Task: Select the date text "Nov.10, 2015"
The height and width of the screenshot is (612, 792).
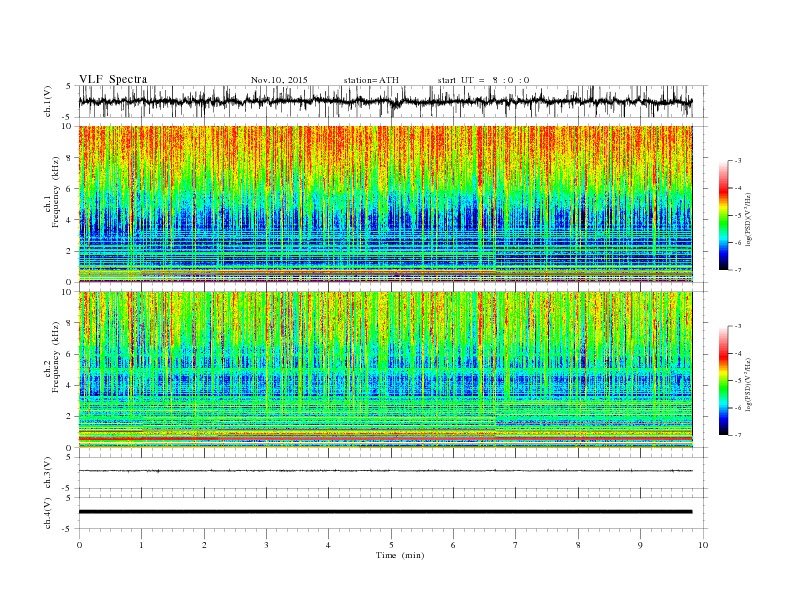Action: (279, 80)
